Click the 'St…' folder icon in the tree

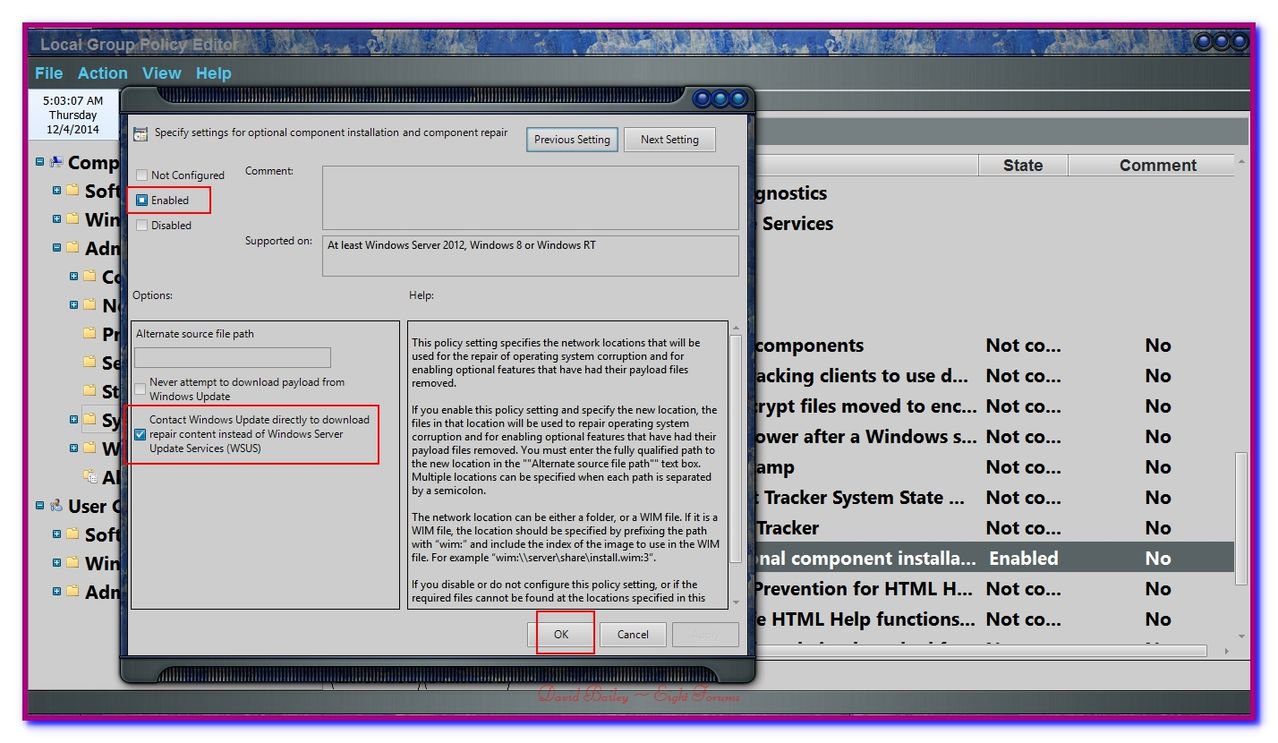[x=90, y=391]
